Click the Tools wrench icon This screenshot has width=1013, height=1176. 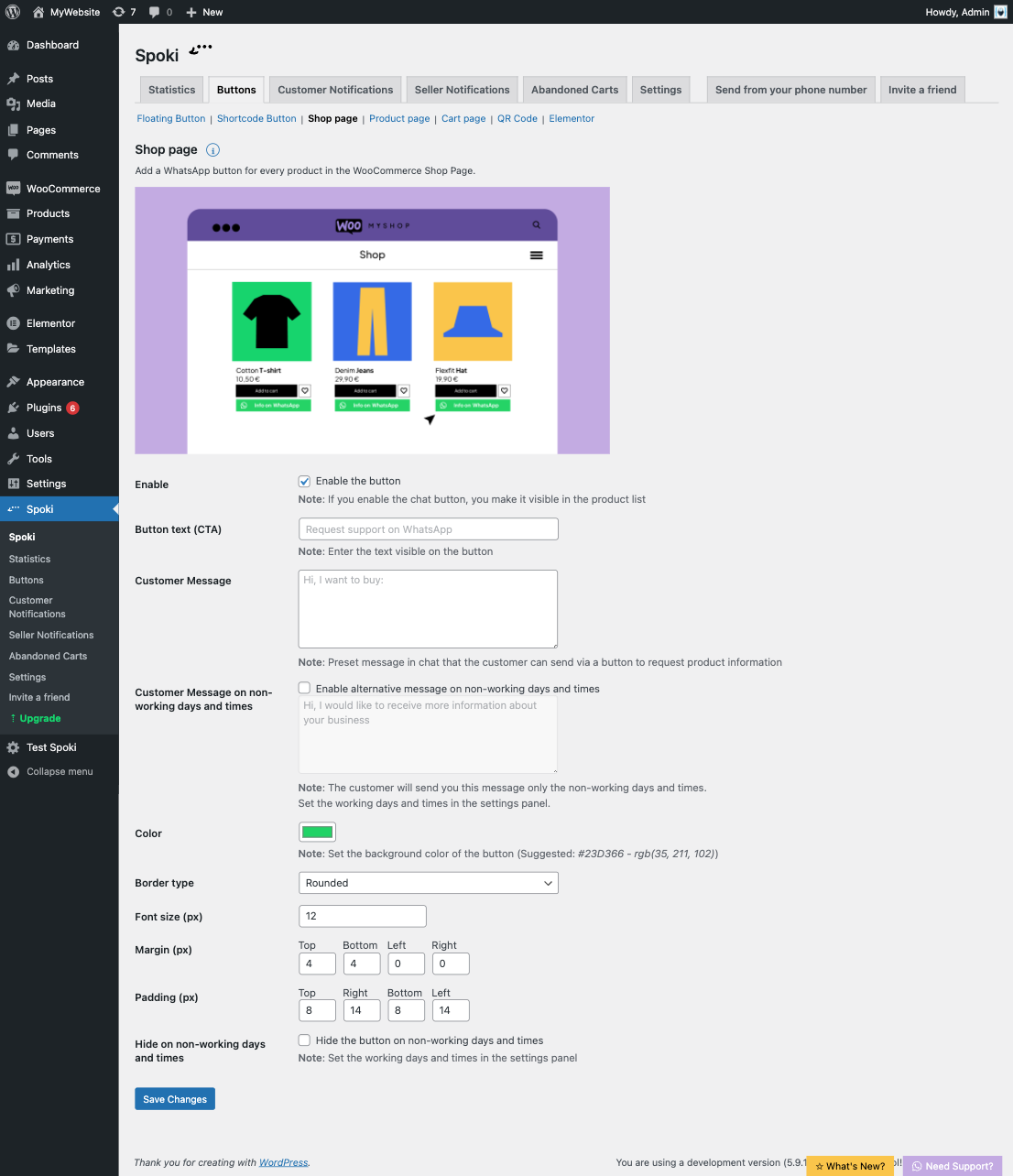coord(13,459)
